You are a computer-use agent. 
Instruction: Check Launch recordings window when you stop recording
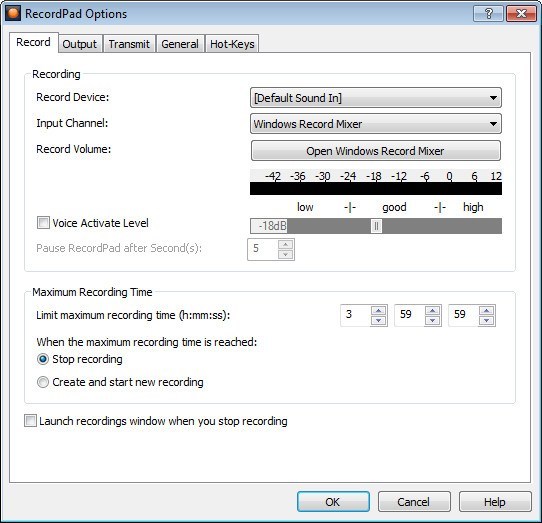(x=30, y=421)
